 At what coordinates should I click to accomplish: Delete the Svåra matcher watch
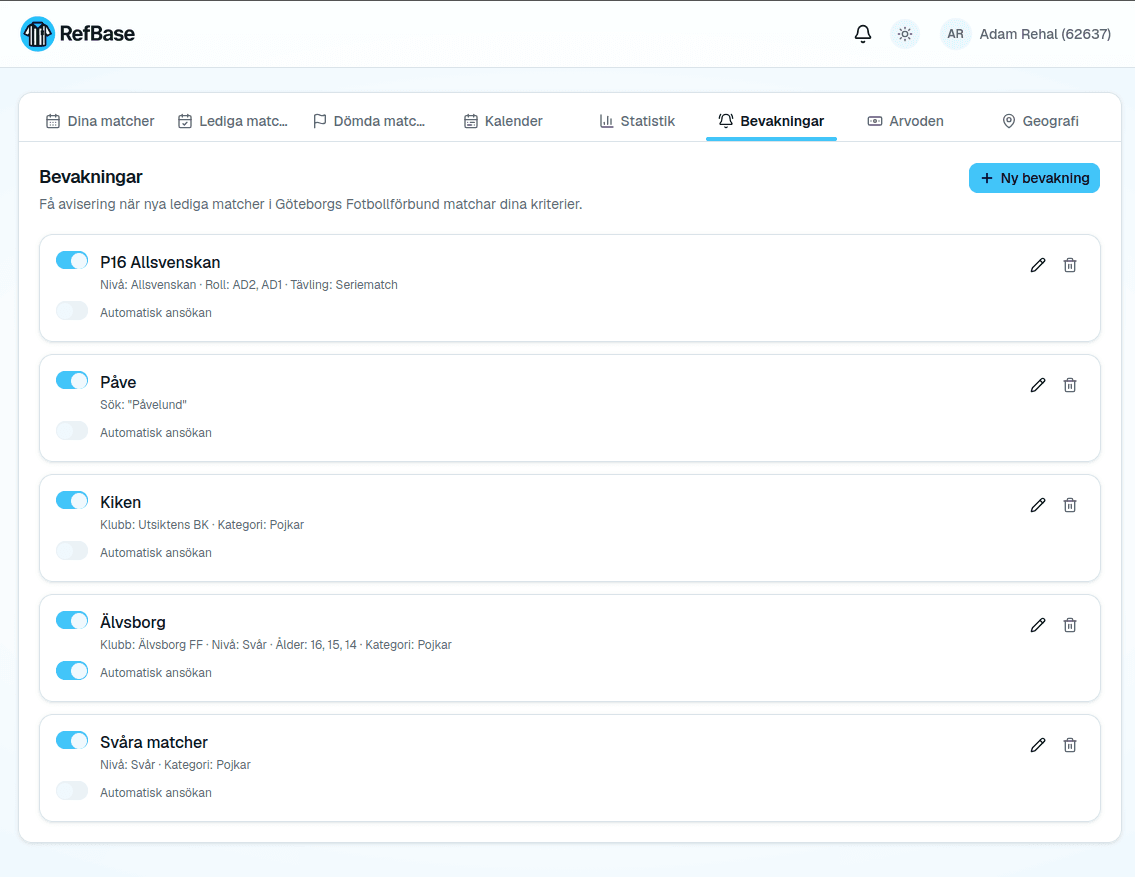pos(1069,745)
